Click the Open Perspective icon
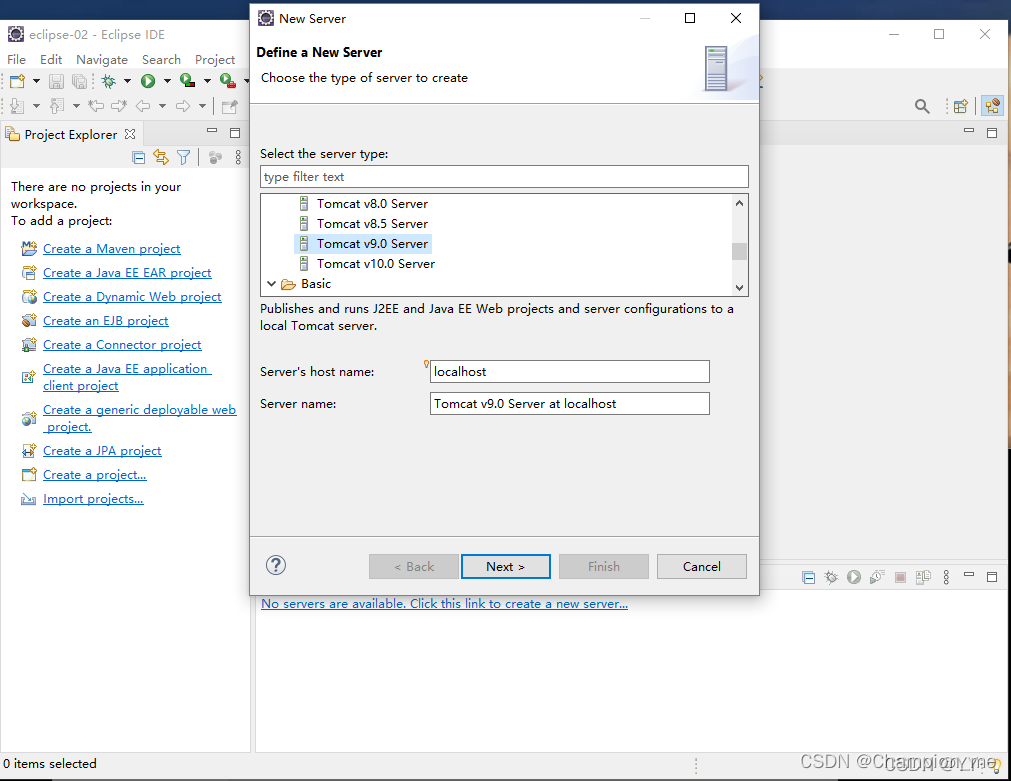1011x781 pixels. [961, 106]
